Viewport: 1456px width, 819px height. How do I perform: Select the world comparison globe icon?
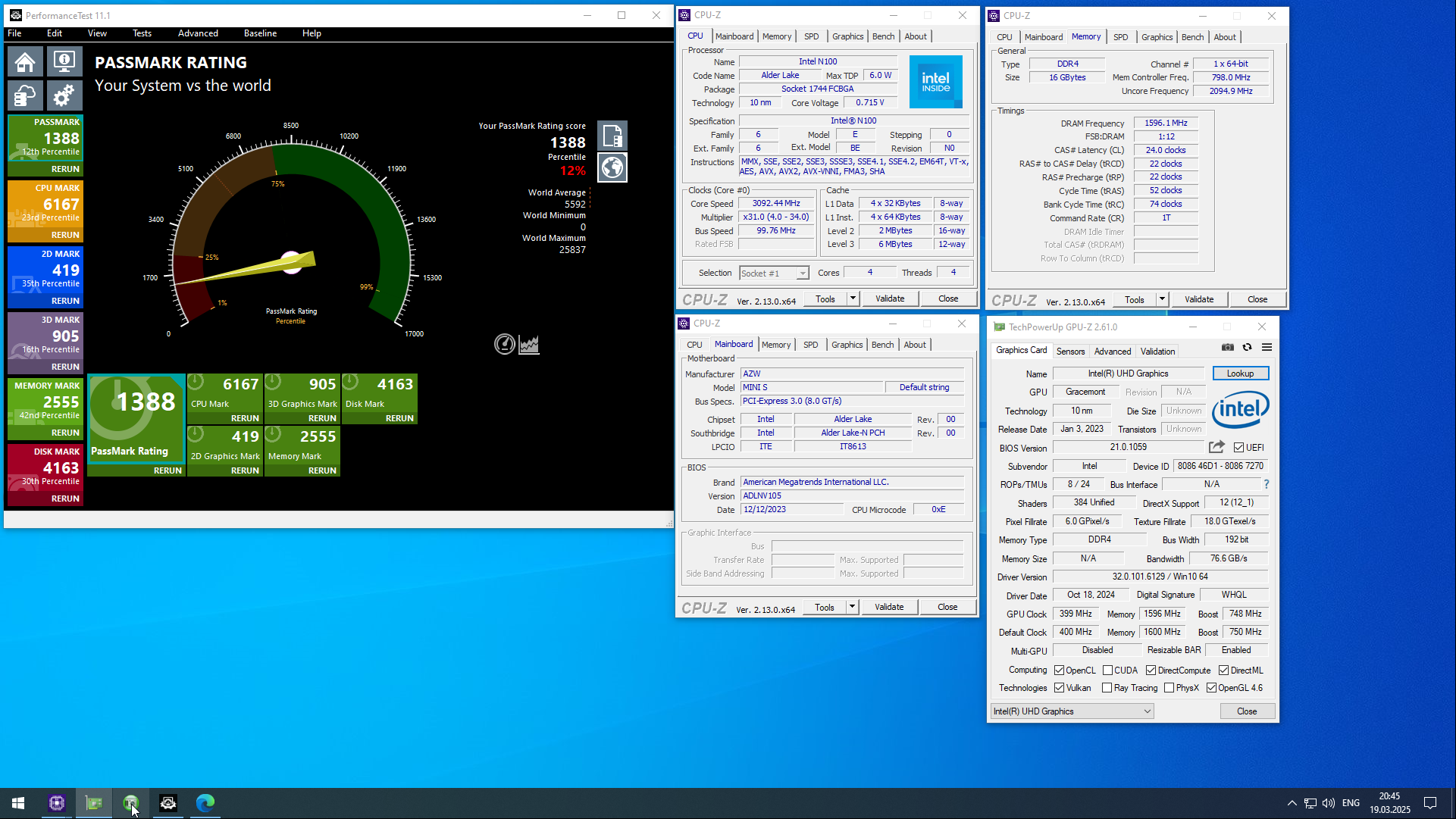[x=612, y=167]
